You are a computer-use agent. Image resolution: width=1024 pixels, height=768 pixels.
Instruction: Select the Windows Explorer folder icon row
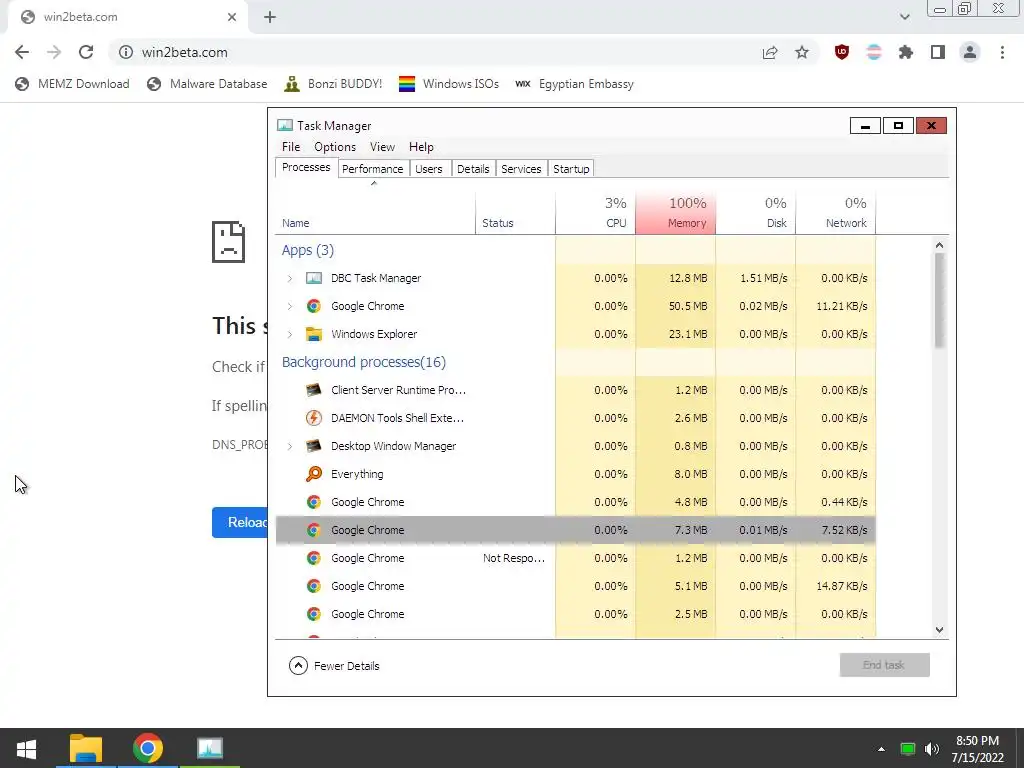coord(314,334)
